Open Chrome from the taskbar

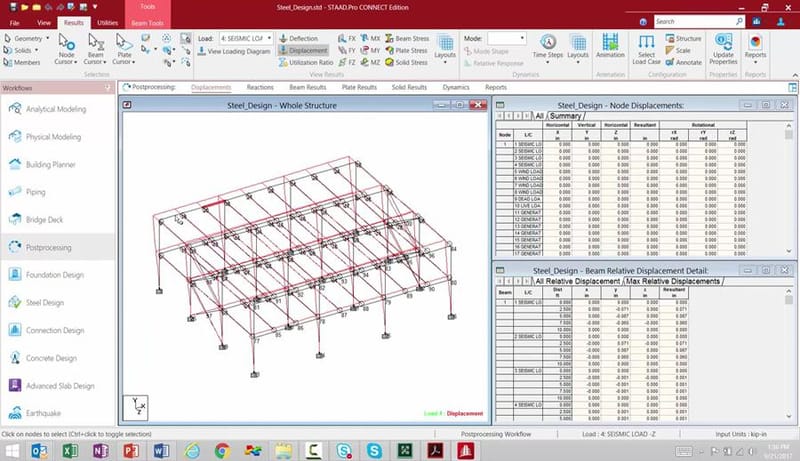[222, 451]
